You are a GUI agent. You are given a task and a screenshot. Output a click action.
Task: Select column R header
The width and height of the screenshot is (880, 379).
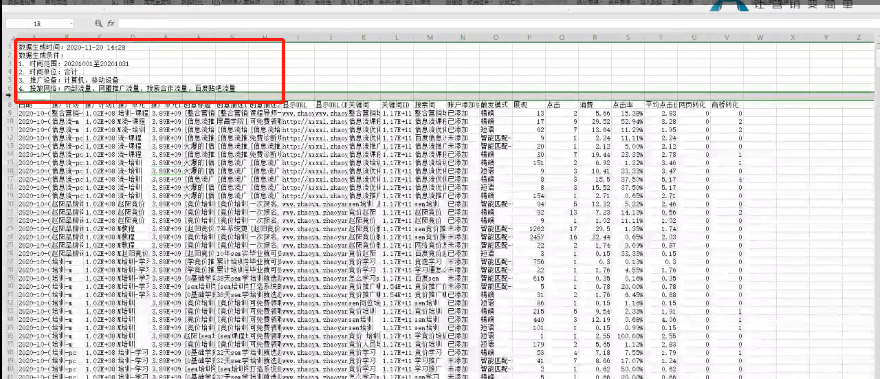point(594,38)
